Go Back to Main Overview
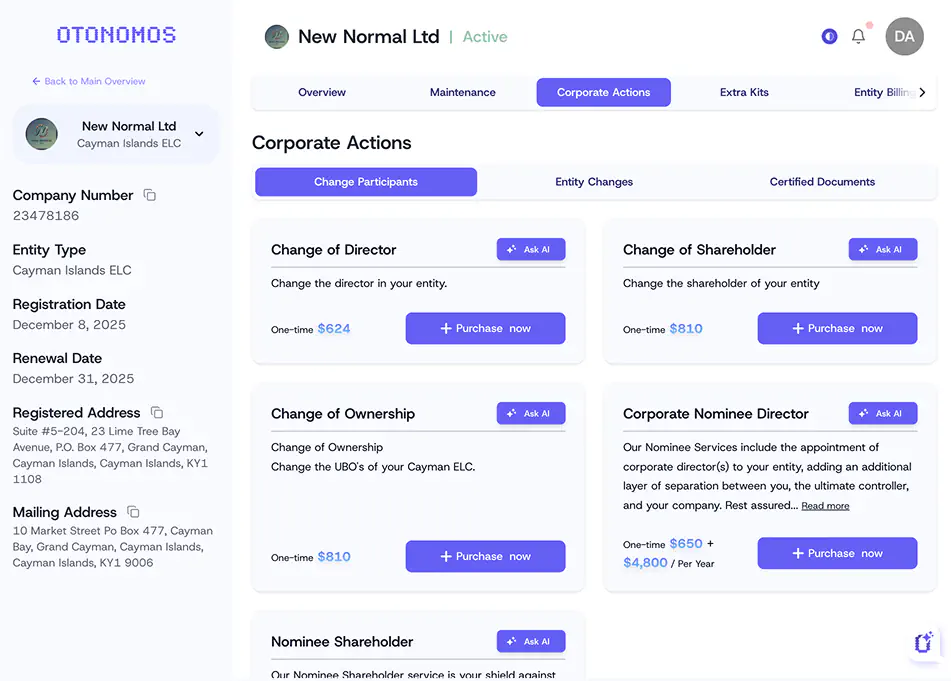The width and height of the screenshot is (951, 681). point(89,81)
